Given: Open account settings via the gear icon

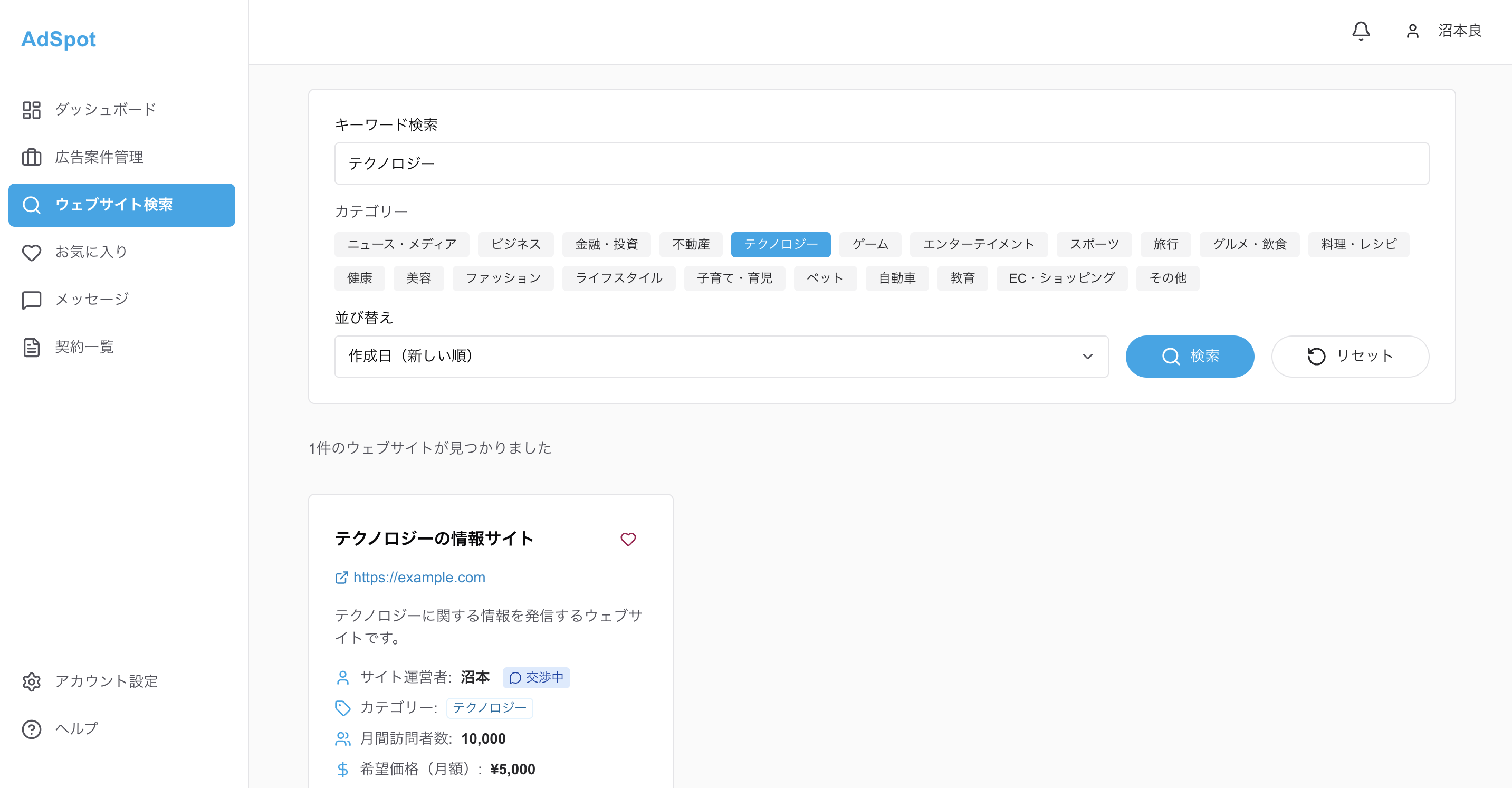Looking at the screenshot, I should coord(31,682).
